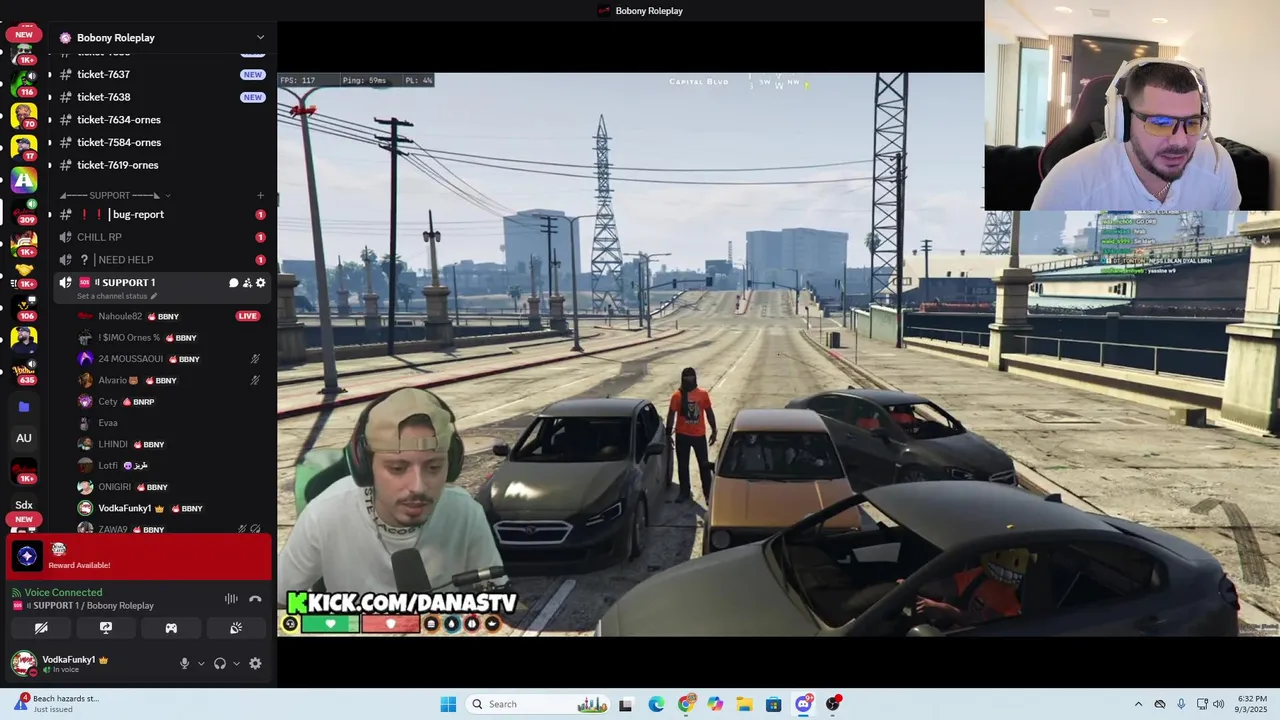Click the invite members icon on SUPPORT 1
The width and height of the screenshot is (1280, 720).
(x=247, y=283)
